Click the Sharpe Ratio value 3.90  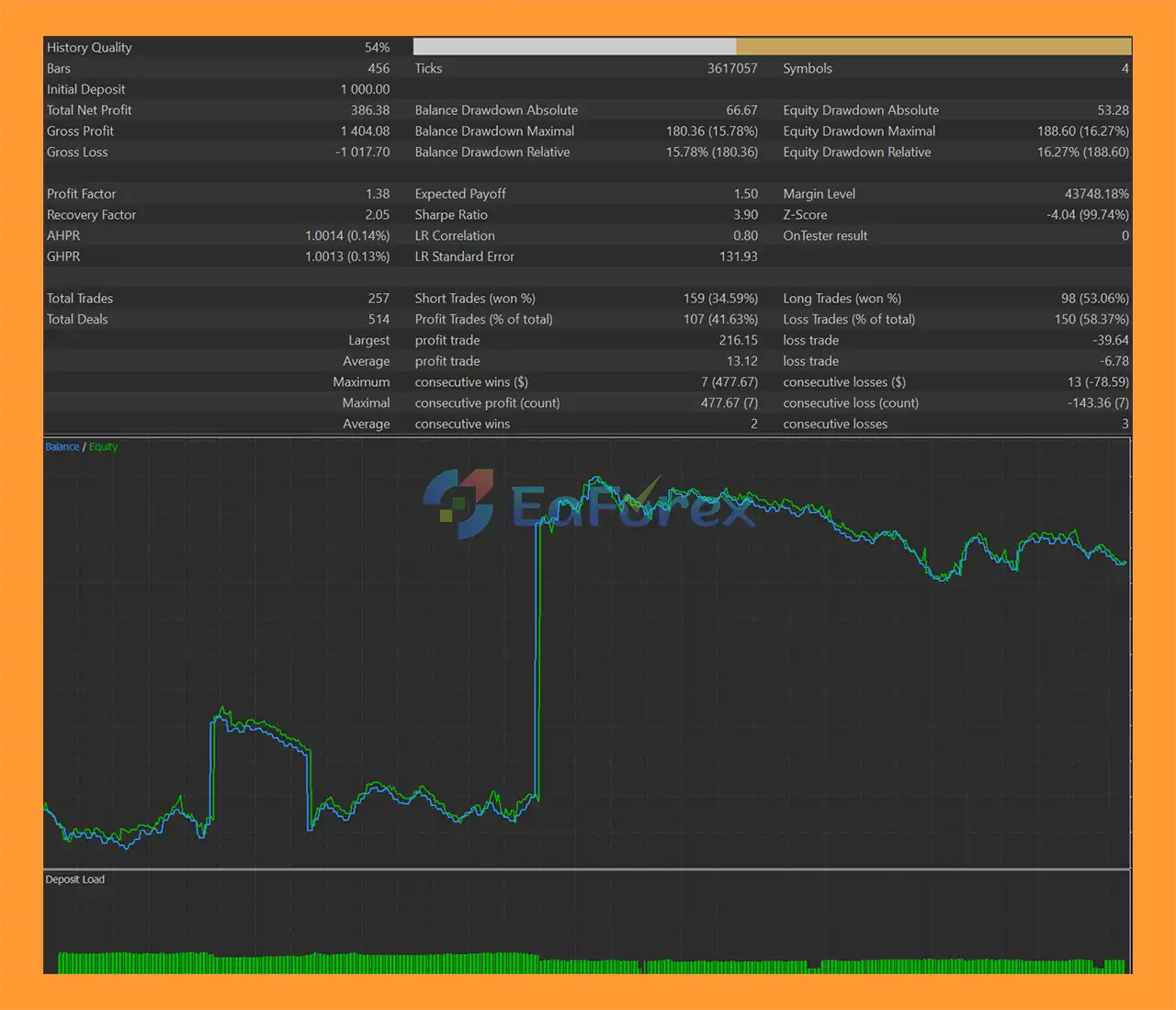(745, 215)
